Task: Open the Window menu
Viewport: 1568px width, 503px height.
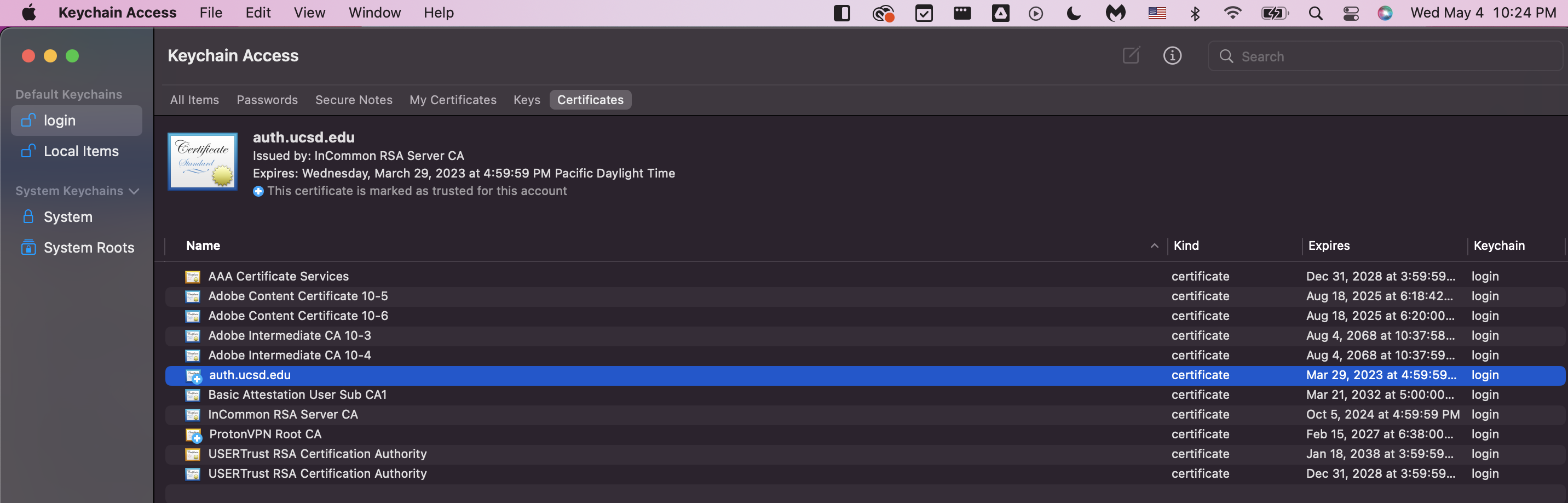Action: pos(374,12)
